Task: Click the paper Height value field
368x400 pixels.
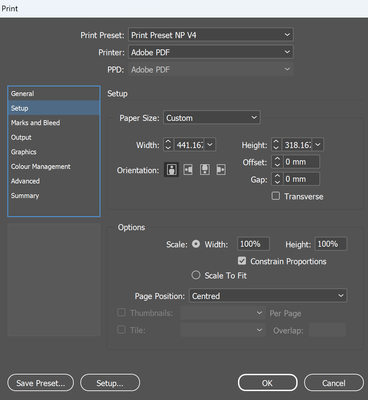Action: point(297,145)
